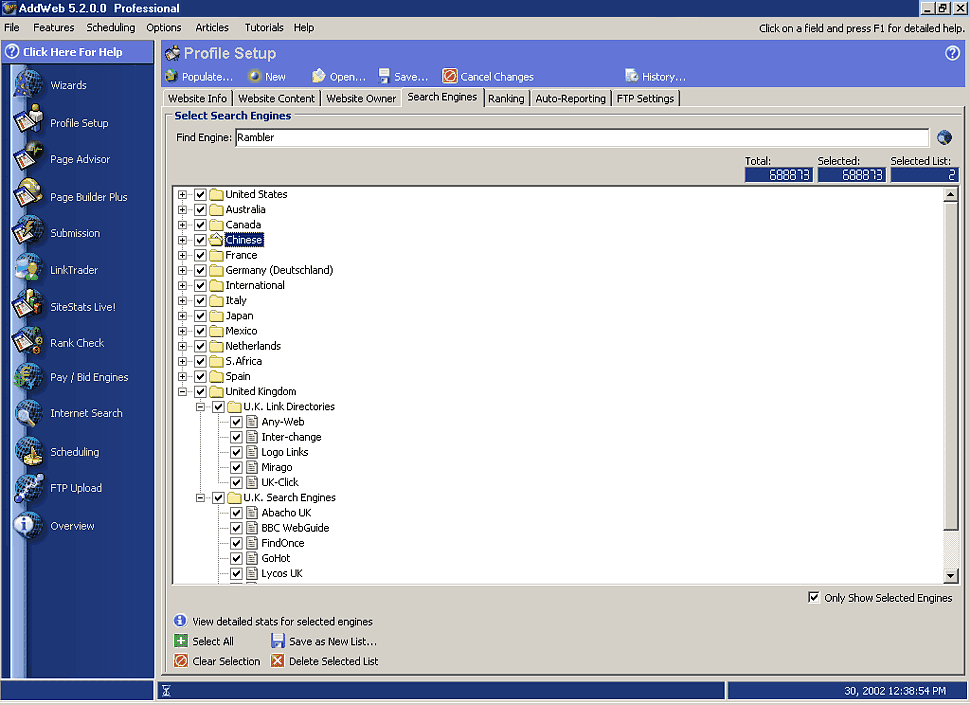Uncheck the Mirago engine checkbox
Image resolution: width=970 pixels, height=705 pixels.
coord(236,468)
